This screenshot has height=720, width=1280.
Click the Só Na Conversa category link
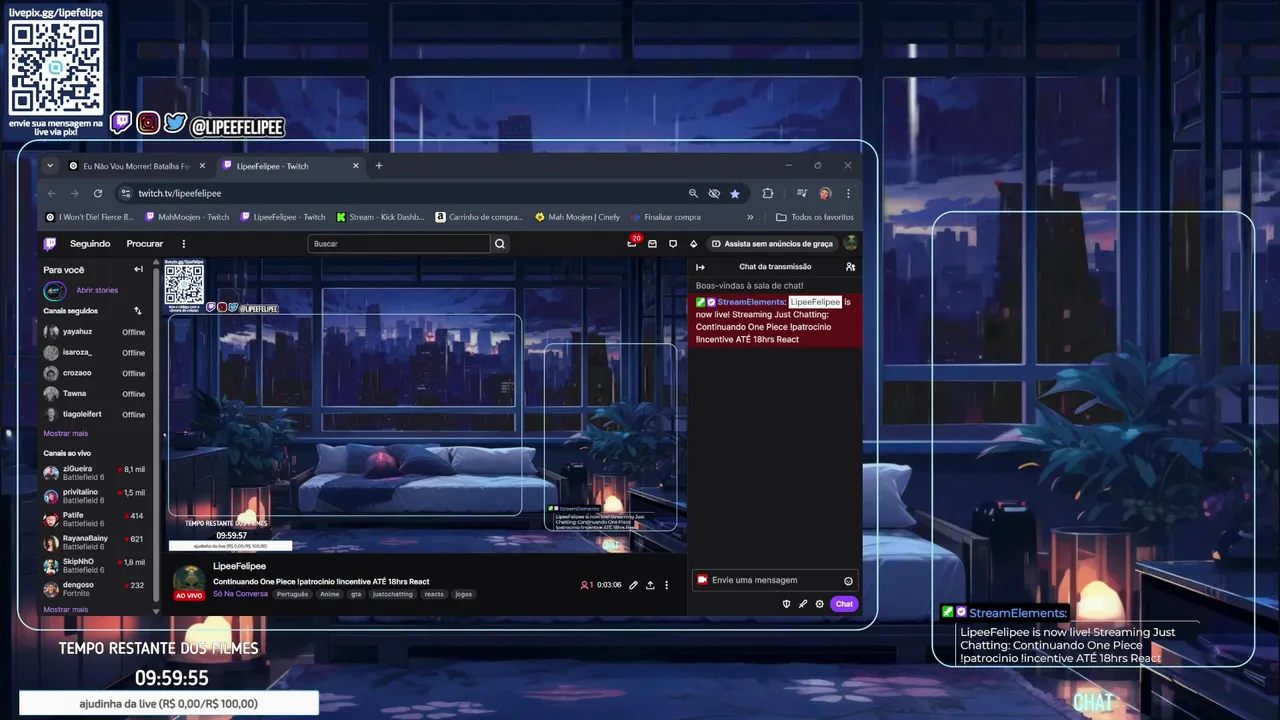(x=240, y=594)
